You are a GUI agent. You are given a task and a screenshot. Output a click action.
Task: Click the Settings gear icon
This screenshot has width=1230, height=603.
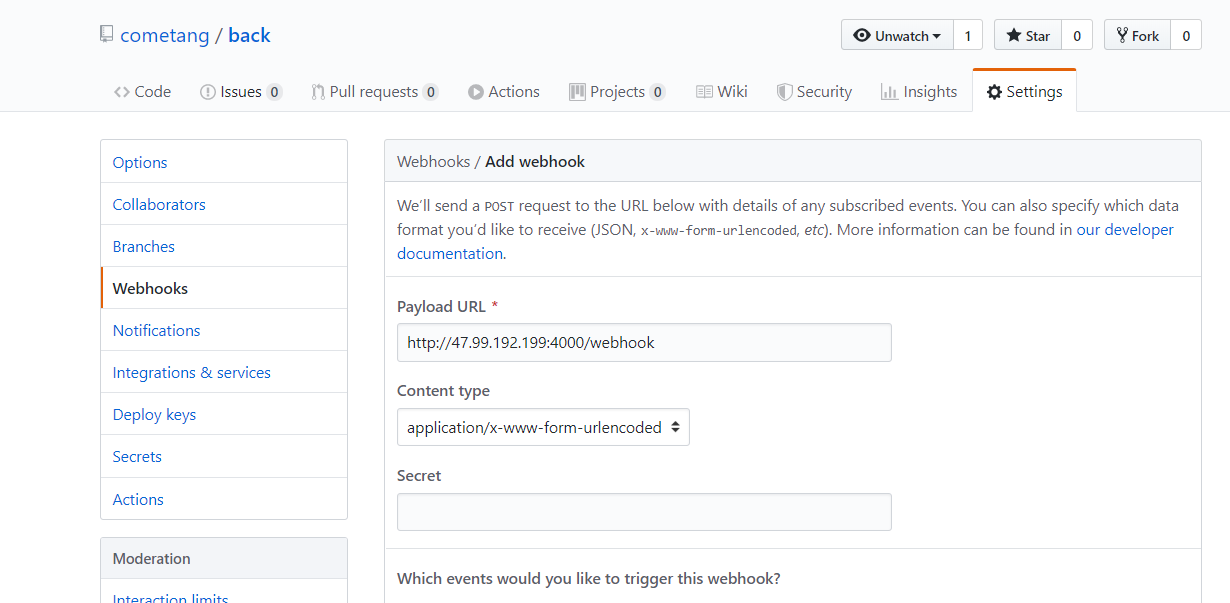tap(994, 92)
